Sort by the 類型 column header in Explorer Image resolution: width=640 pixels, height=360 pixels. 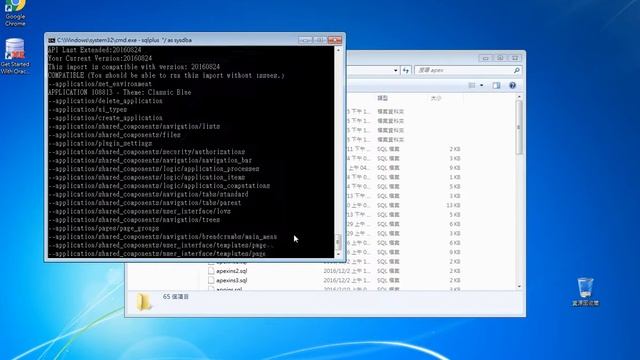click(382, 98)
